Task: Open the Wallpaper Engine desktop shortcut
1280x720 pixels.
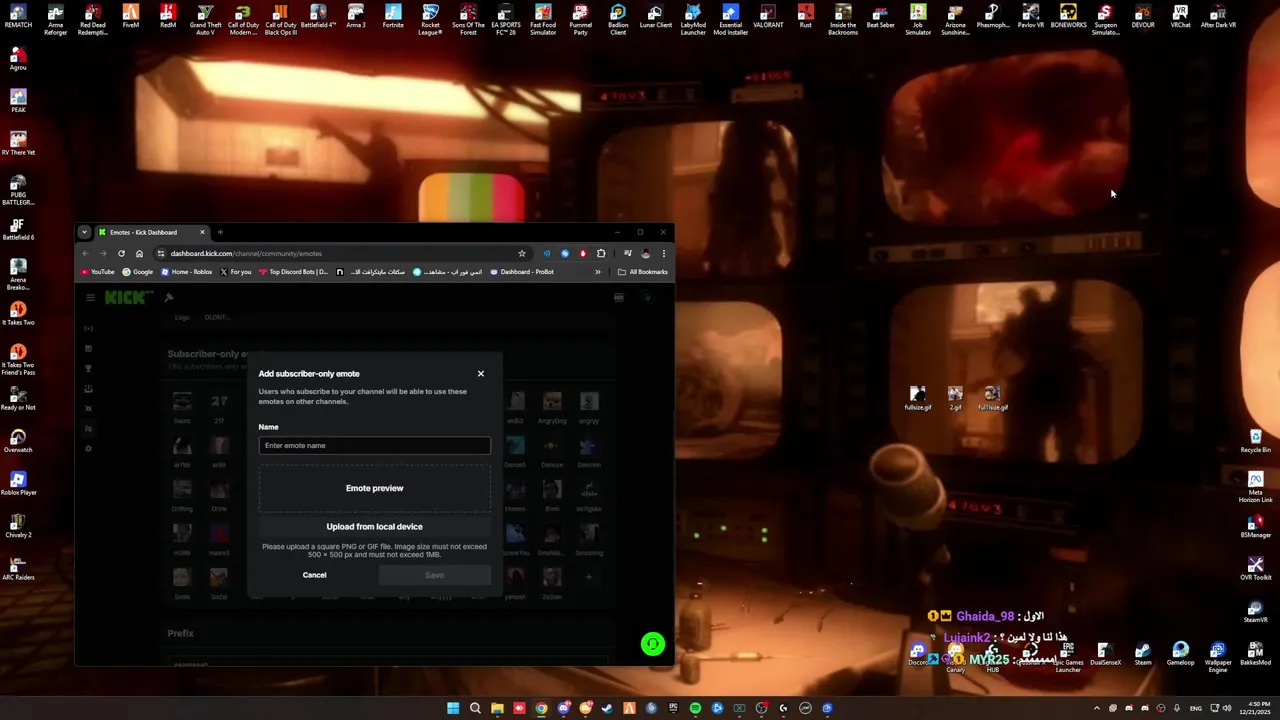Action: click(1218, 657)
